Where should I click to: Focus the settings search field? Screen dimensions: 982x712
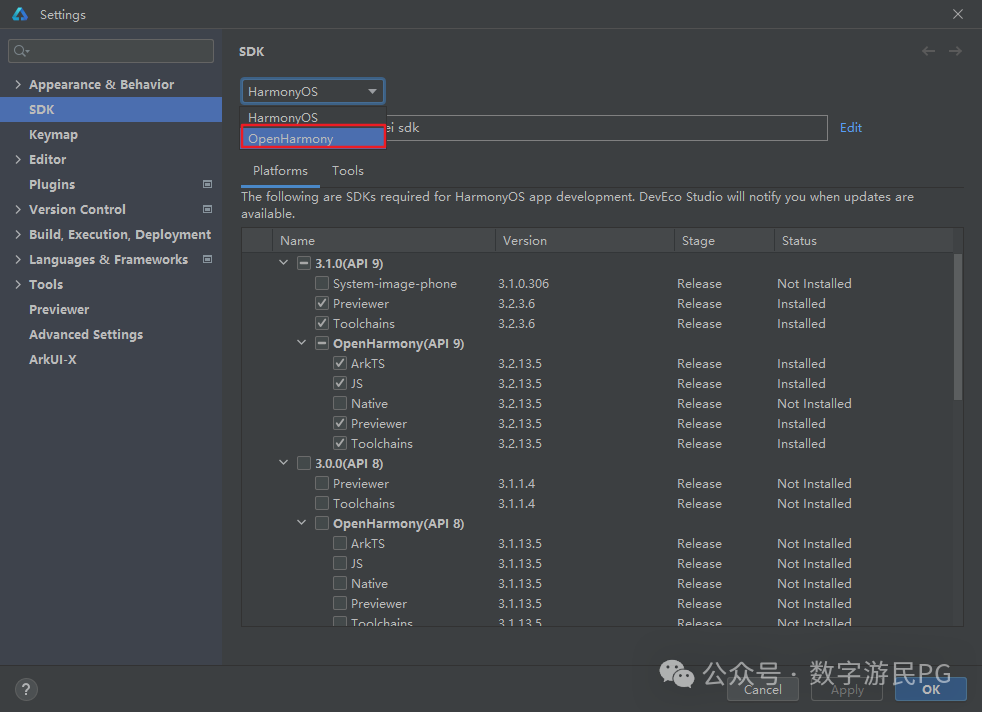pos(111,51)
